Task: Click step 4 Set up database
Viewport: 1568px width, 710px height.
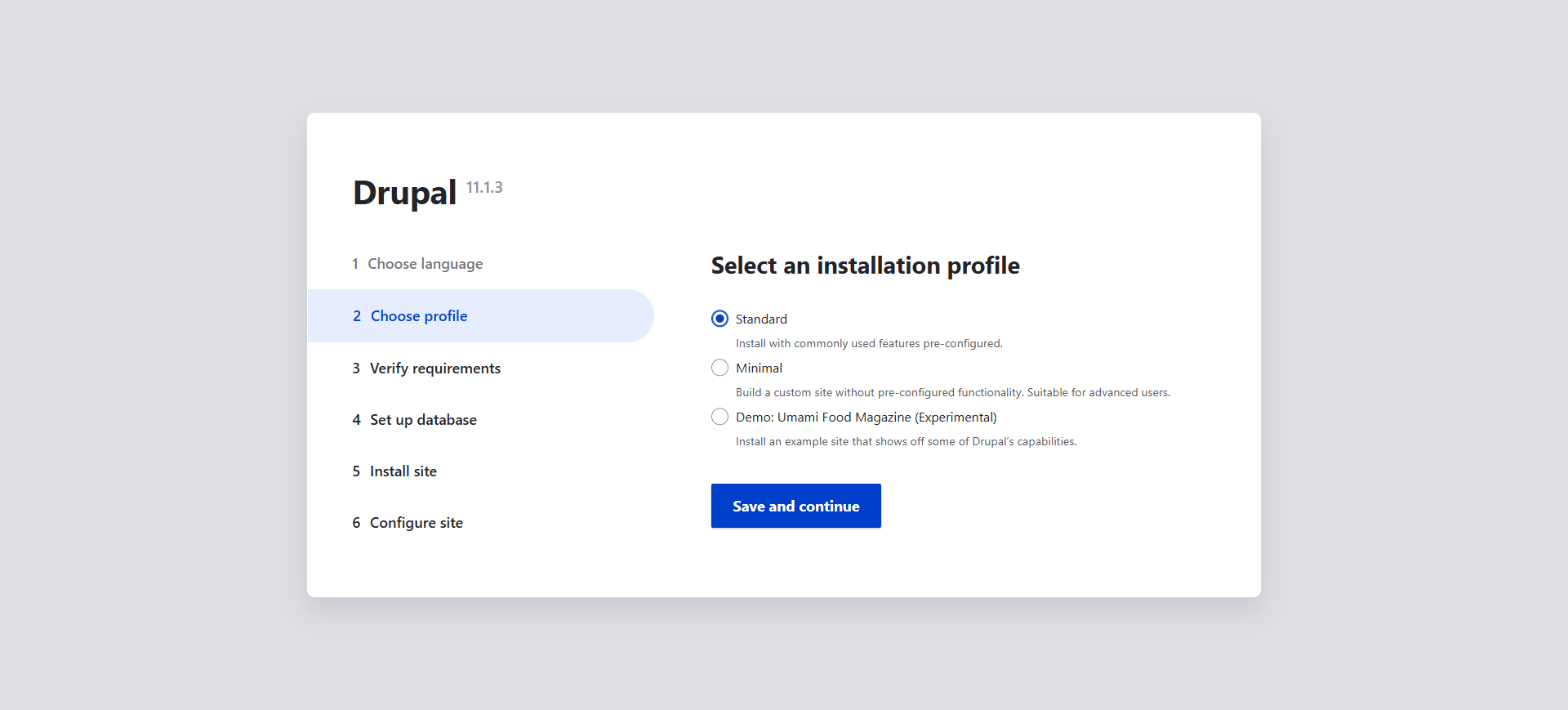Action: [414, 420]
